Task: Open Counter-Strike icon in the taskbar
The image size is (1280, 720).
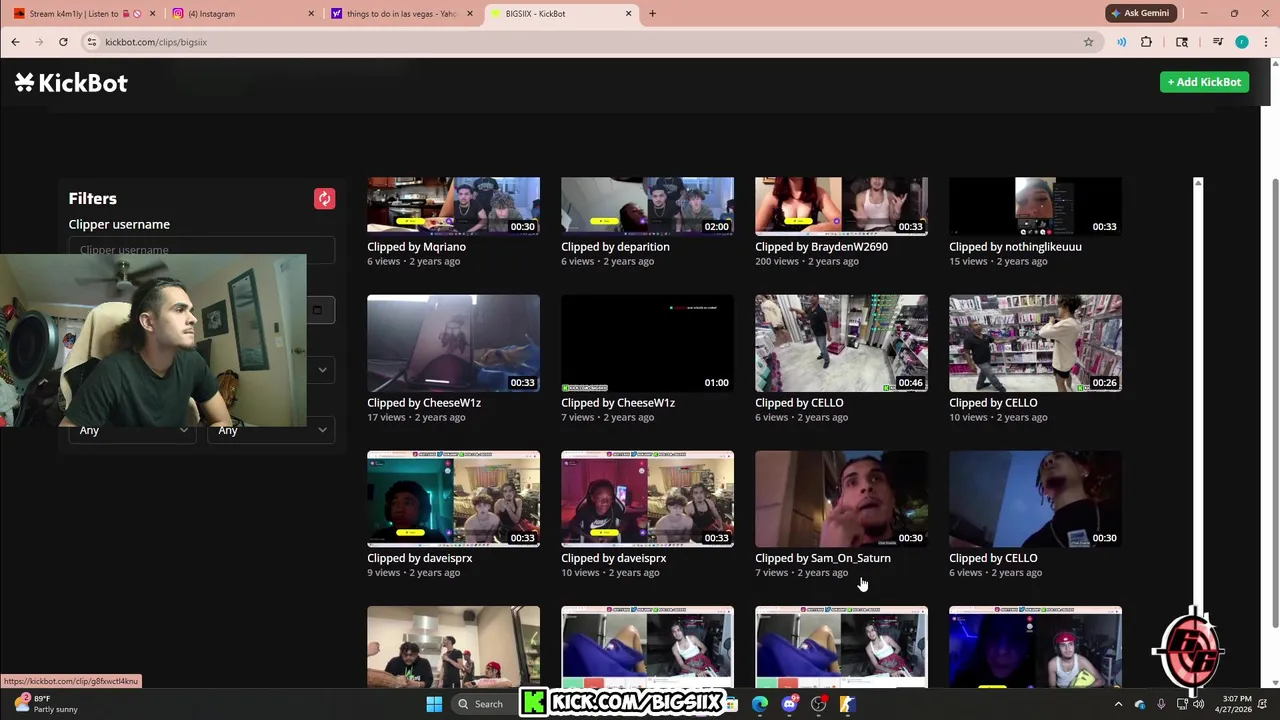Action: pos(847,704)
